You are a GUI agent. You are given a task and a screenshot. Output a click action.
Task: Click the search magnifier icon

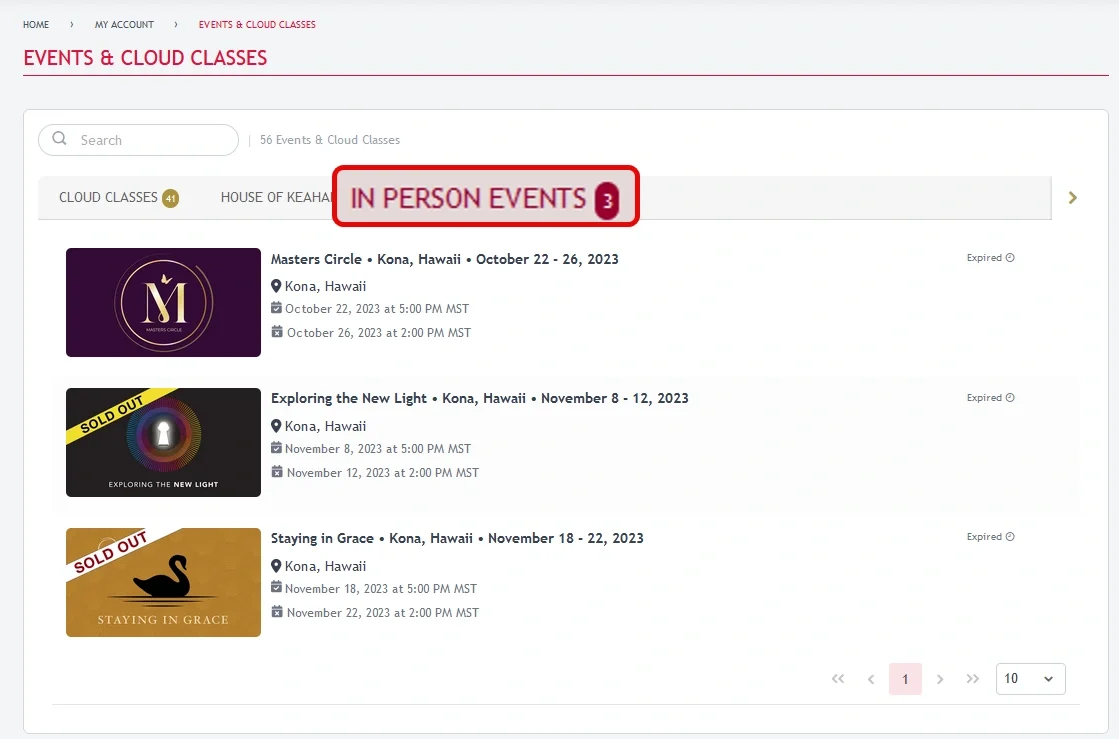click(x=60, y=139)
